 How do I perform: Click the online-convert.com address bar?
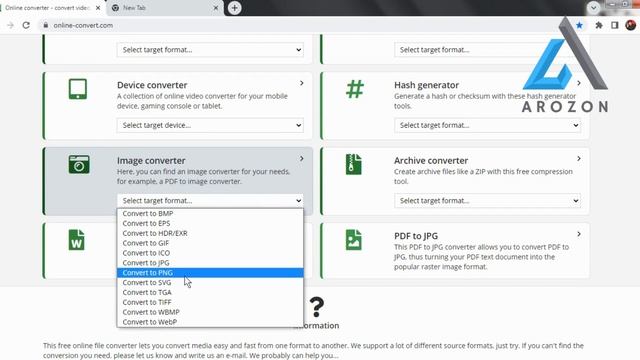coord(302,25)
